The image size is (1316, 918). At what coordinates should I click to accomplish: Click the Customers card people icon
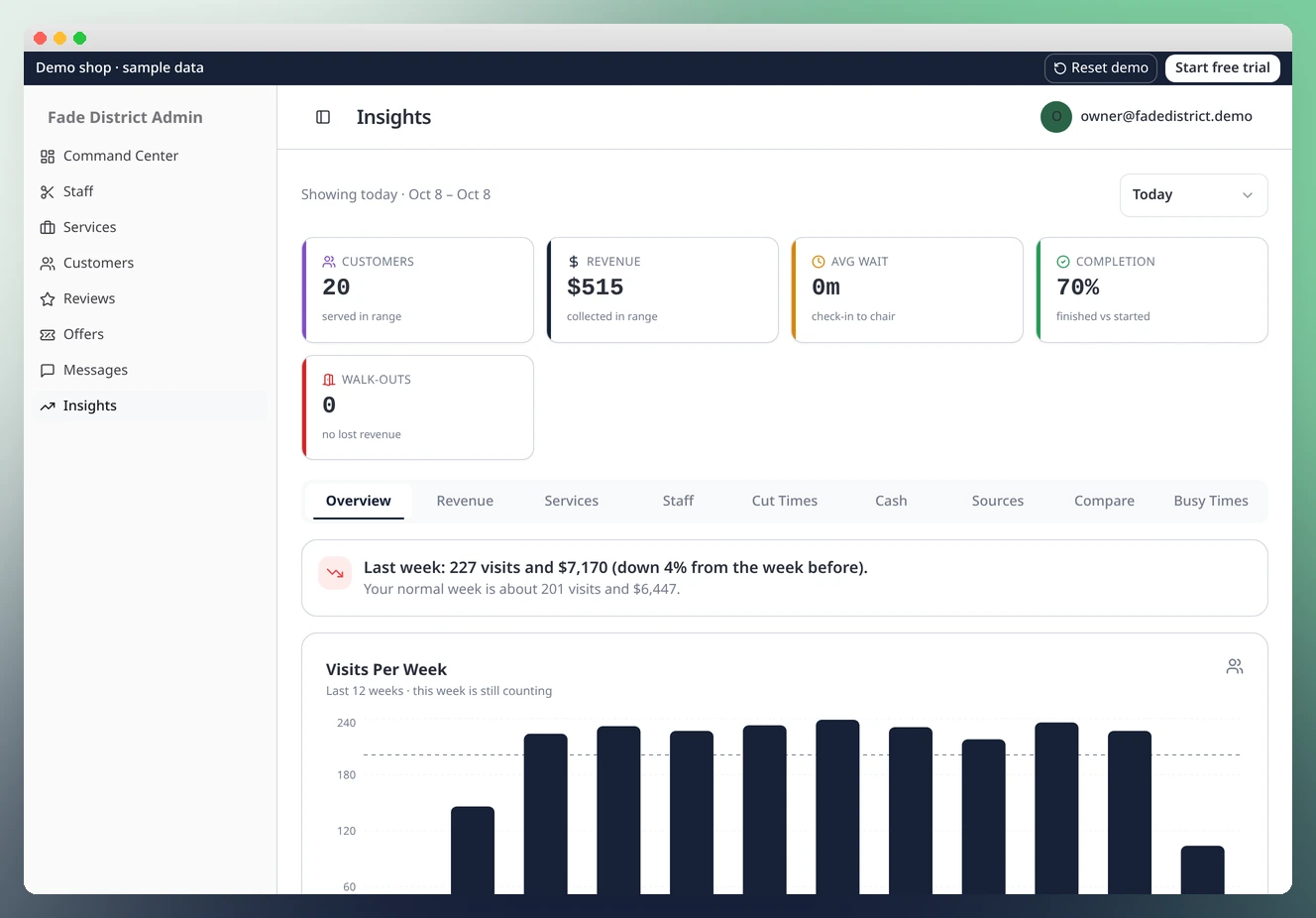pos(329,262)
